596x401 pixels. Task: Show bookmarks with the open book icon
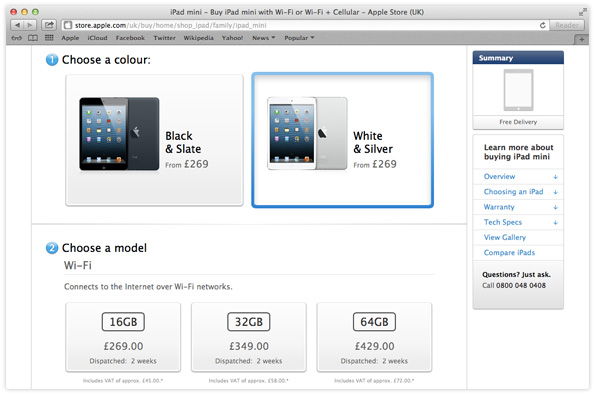click(33, 38)
